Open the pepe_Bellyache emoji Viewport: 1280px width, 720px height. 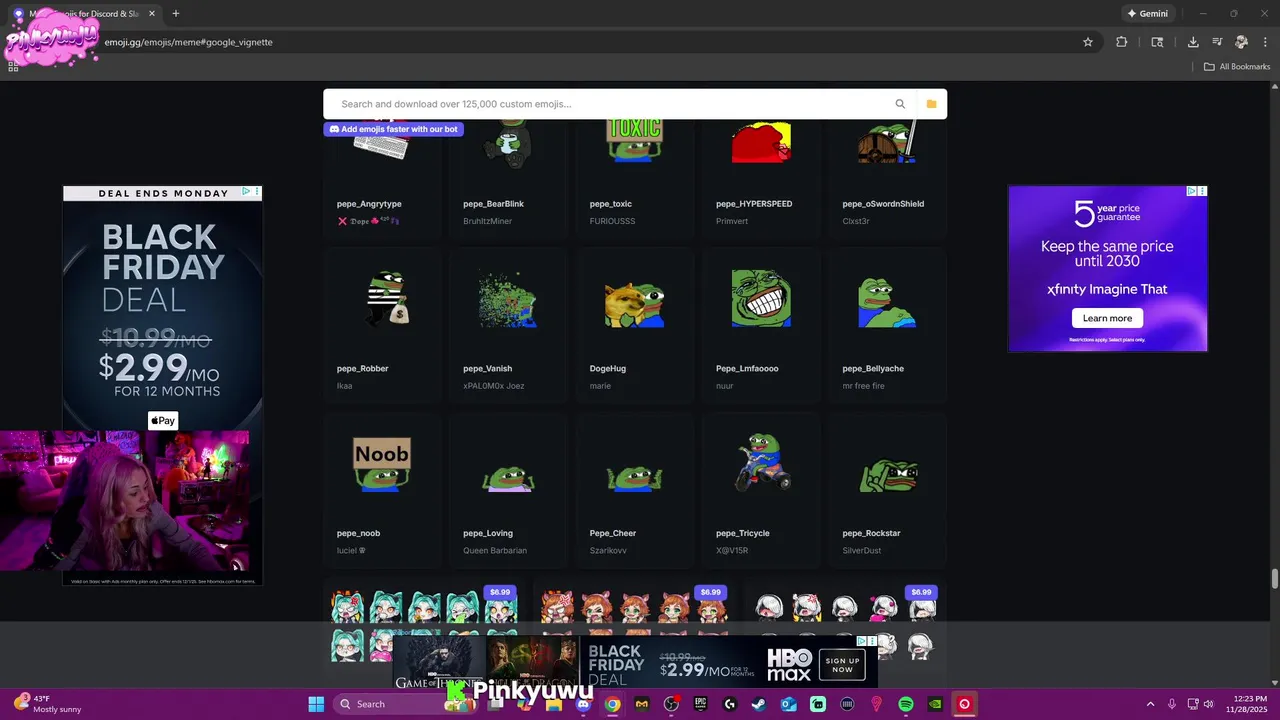point(887,325)
